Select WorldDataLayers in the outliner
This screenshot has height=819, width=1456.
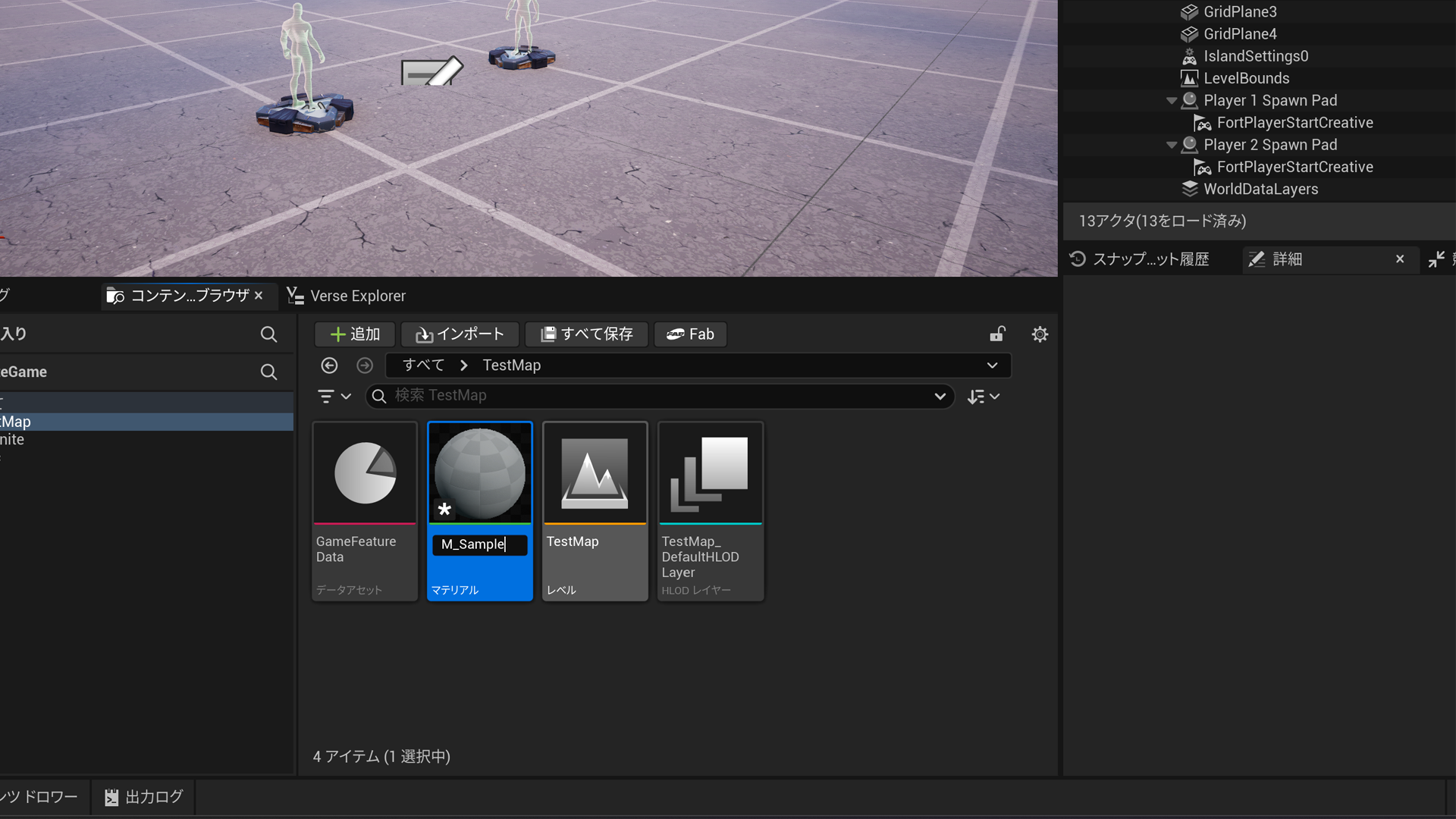click(x=1261, y=189)
